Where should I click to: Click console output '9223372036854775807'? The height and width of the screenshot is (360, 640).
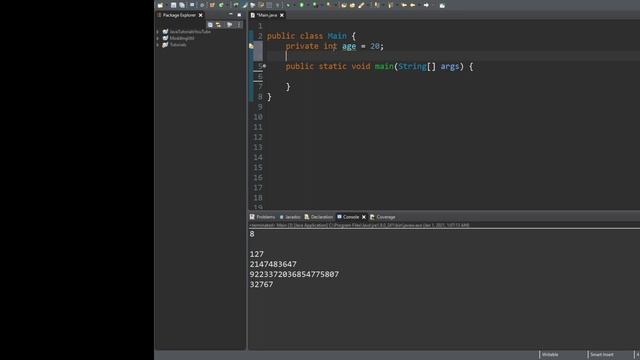294,274
